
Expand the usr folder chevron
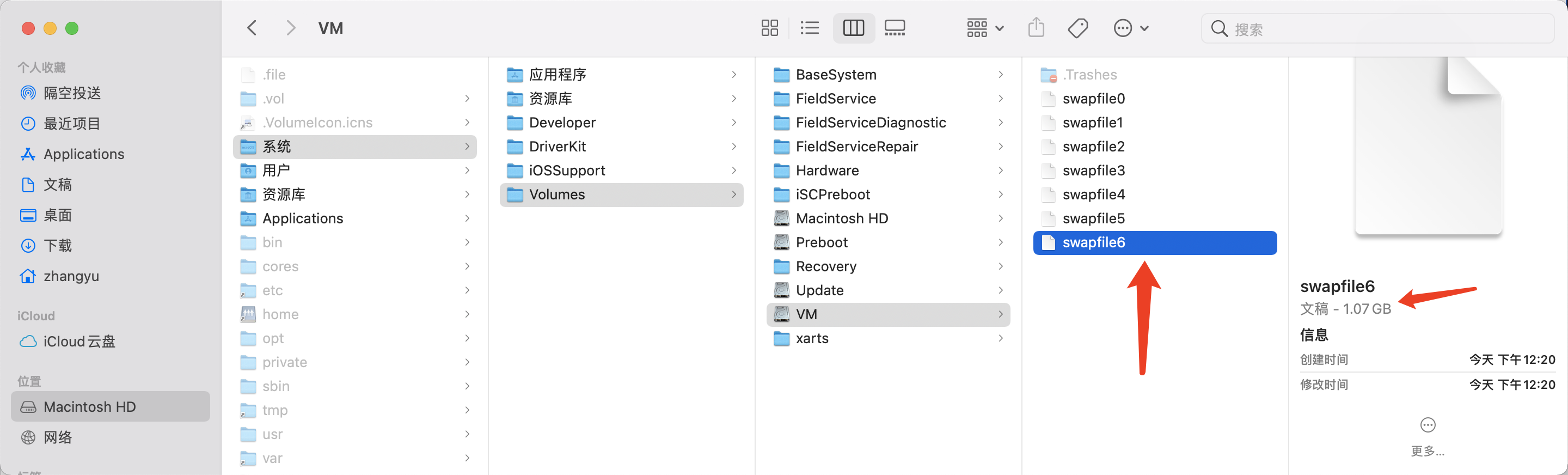467,434
